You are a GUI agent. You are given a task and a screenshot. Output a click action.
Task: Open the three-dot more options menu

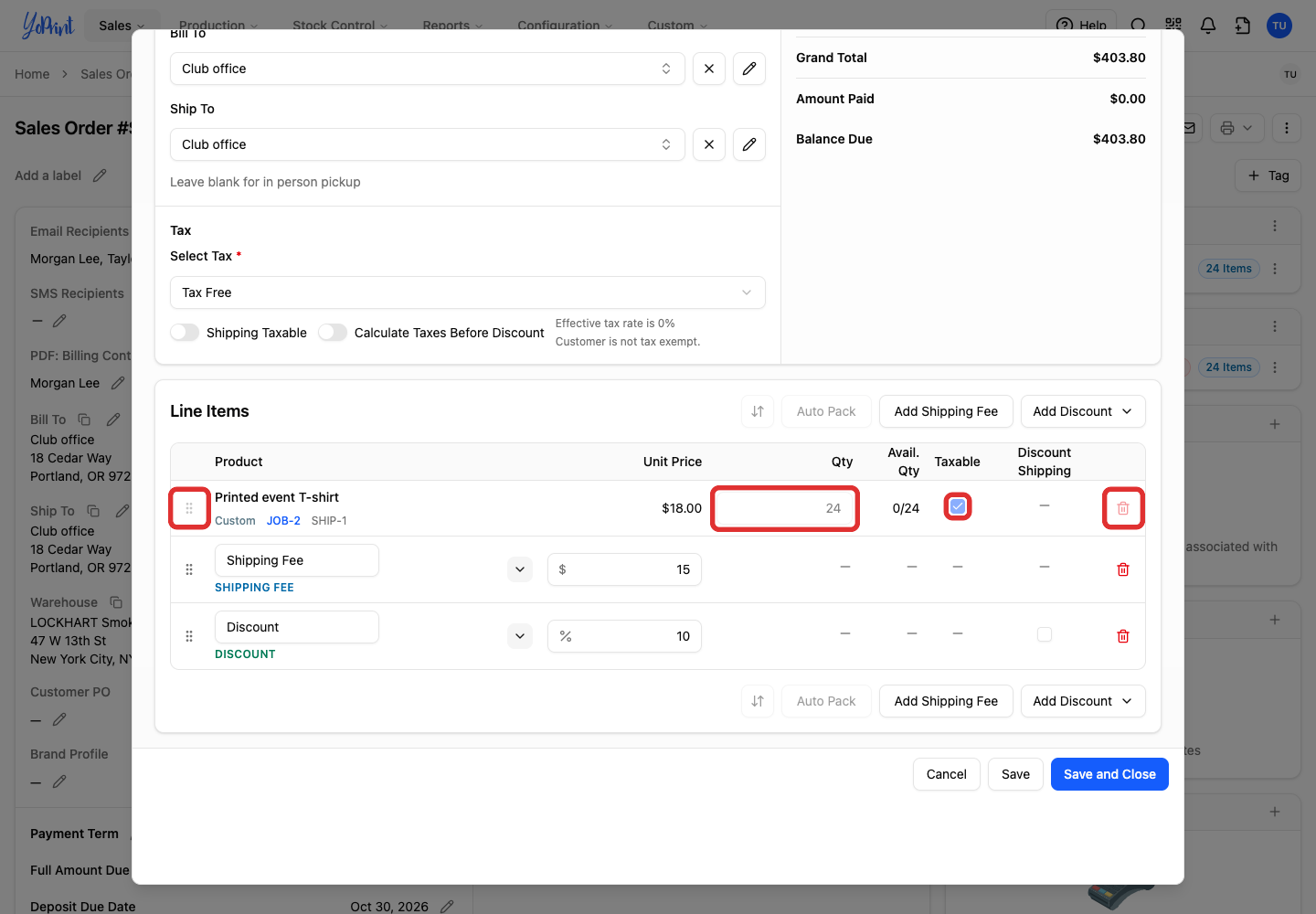point(1287,128)
